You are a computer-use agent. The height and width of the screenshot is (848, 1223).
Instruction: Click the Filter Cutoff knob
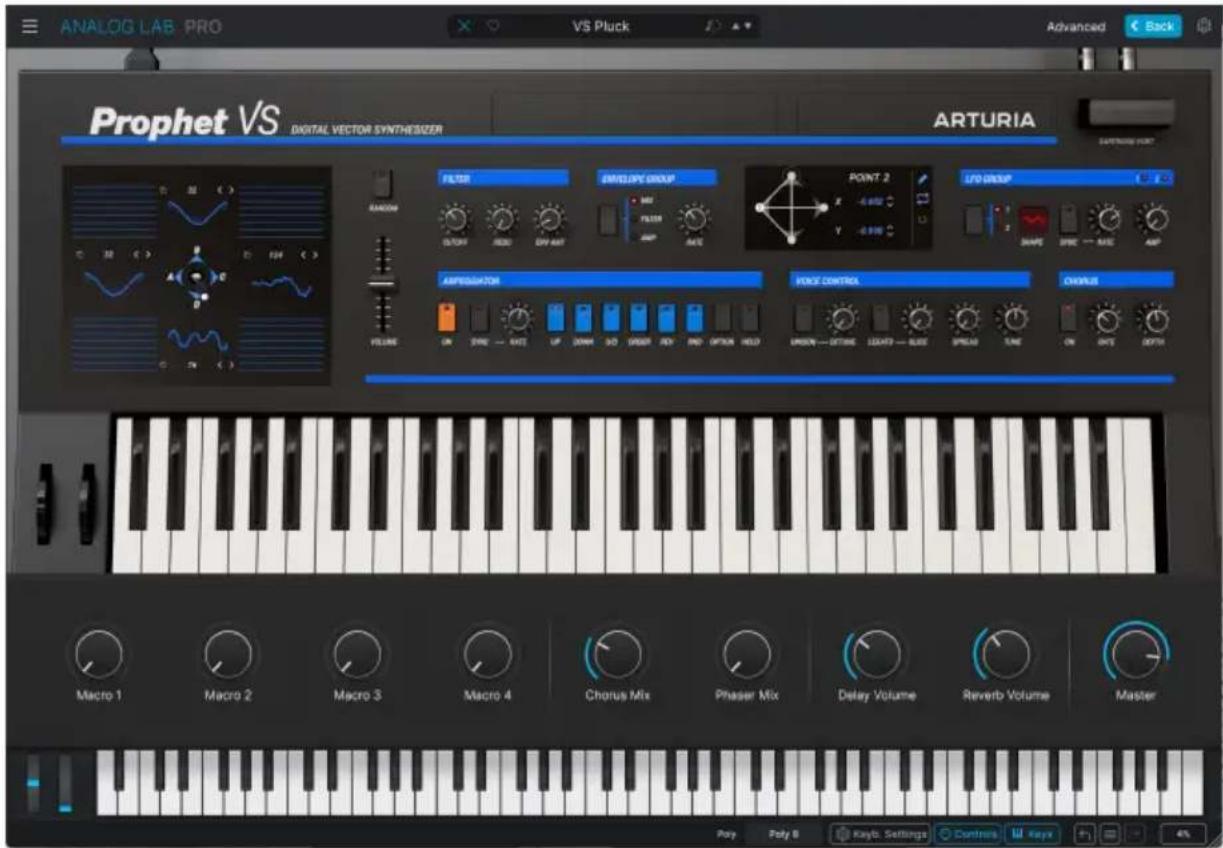(454, 219)
